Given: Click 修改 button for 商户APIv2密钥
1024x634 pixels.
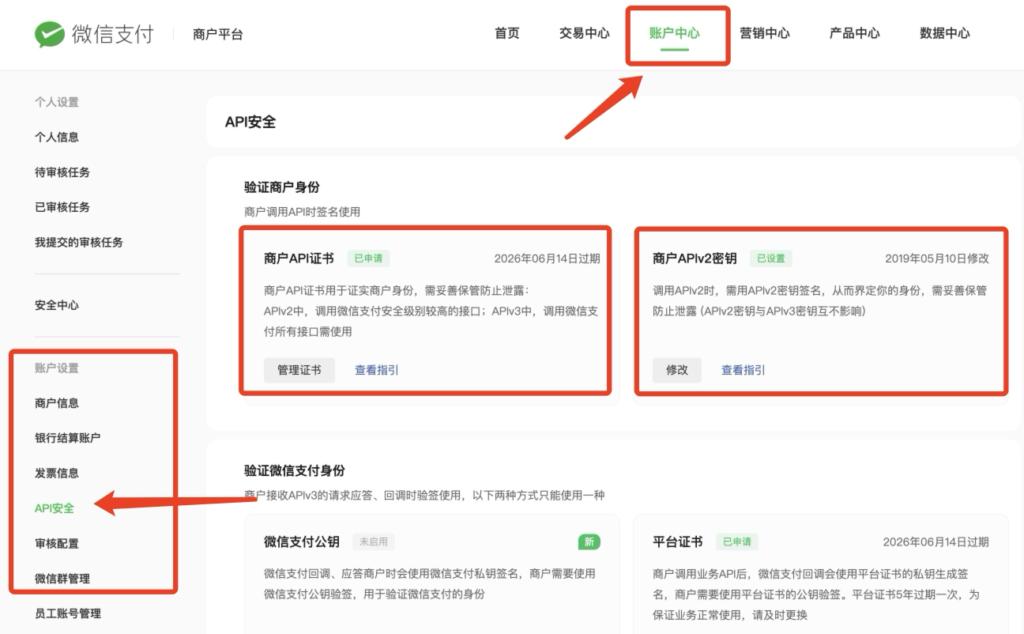Looking at the screenshot, I should pos(677,370).
